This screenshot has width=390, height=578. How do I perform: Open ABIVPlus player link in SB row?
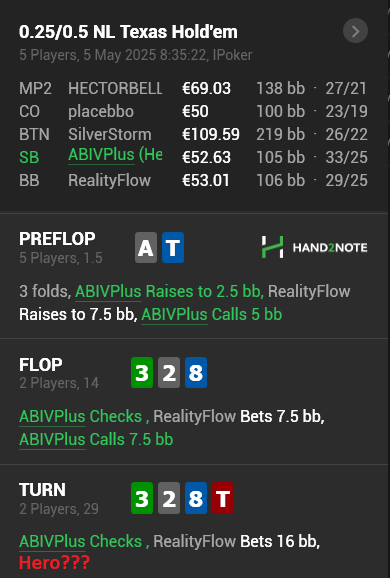[101, 155]
